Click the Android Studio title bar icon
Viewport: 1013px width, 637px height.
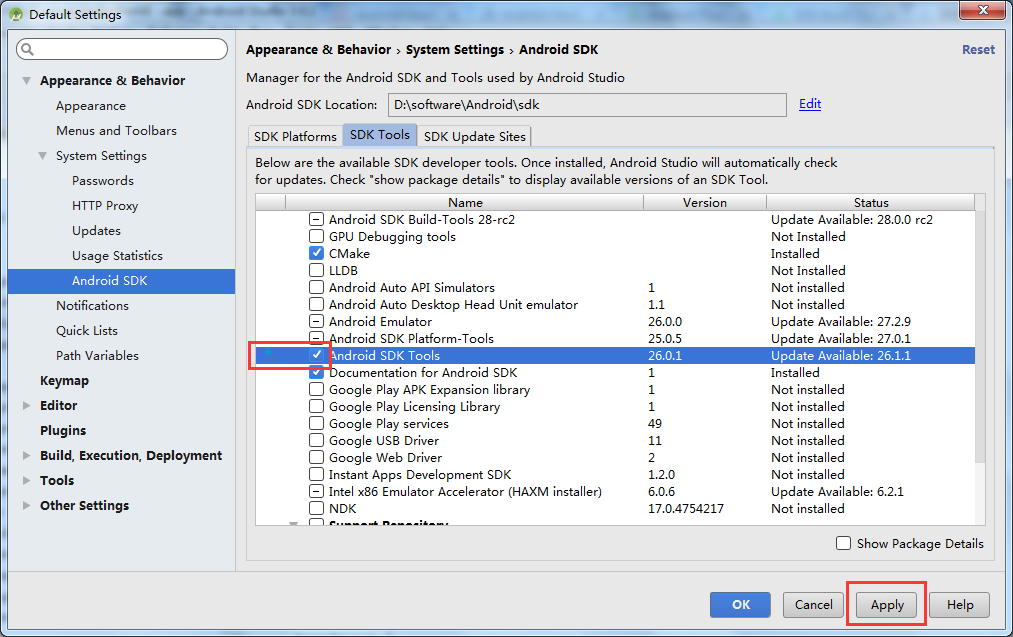(x=16, y=14)
